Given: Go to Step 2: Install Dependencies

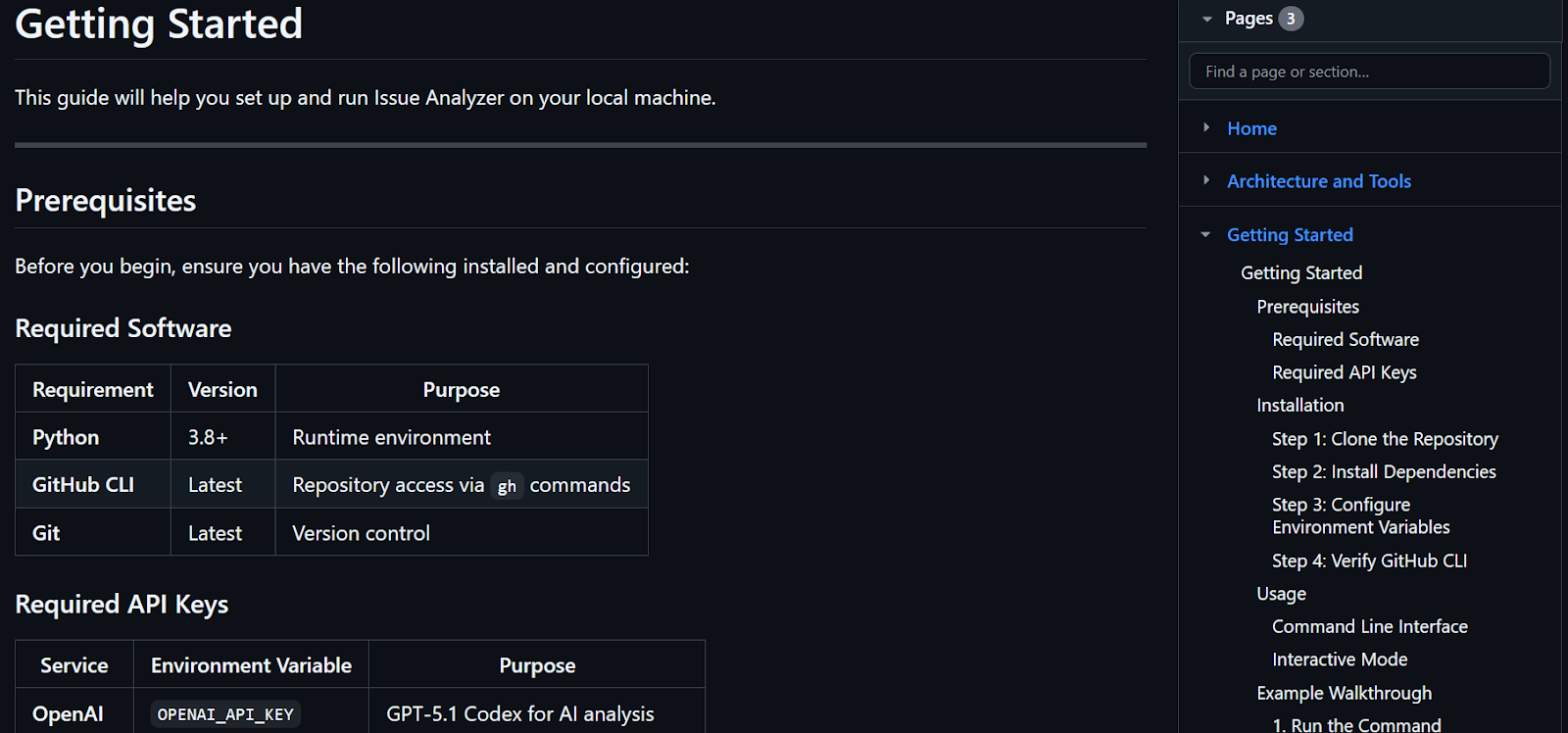Looking at the screenshot, I should tap(1384, 471).
